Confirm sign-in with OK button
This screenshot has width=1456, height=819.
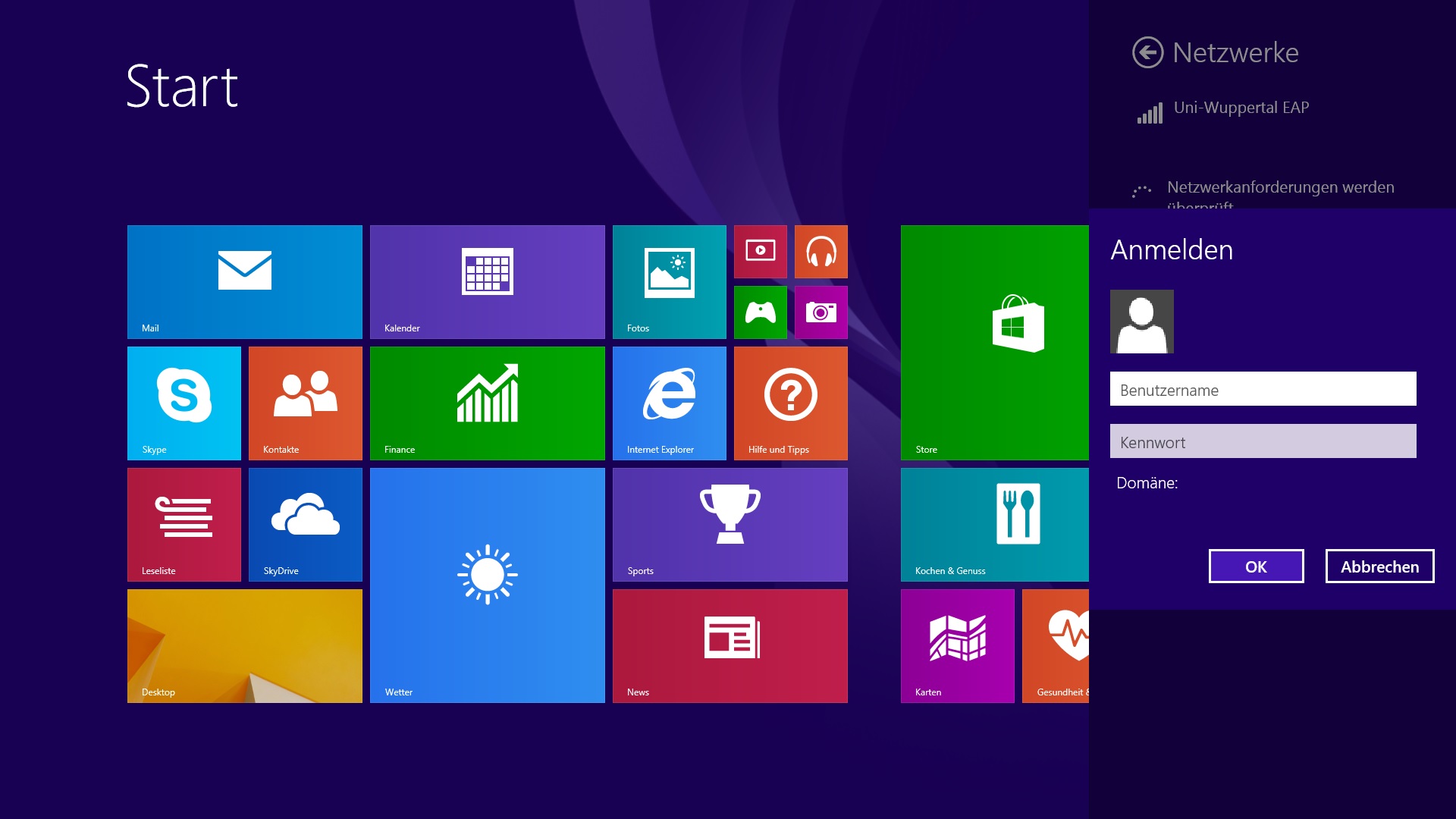[x=1256, y=566]
